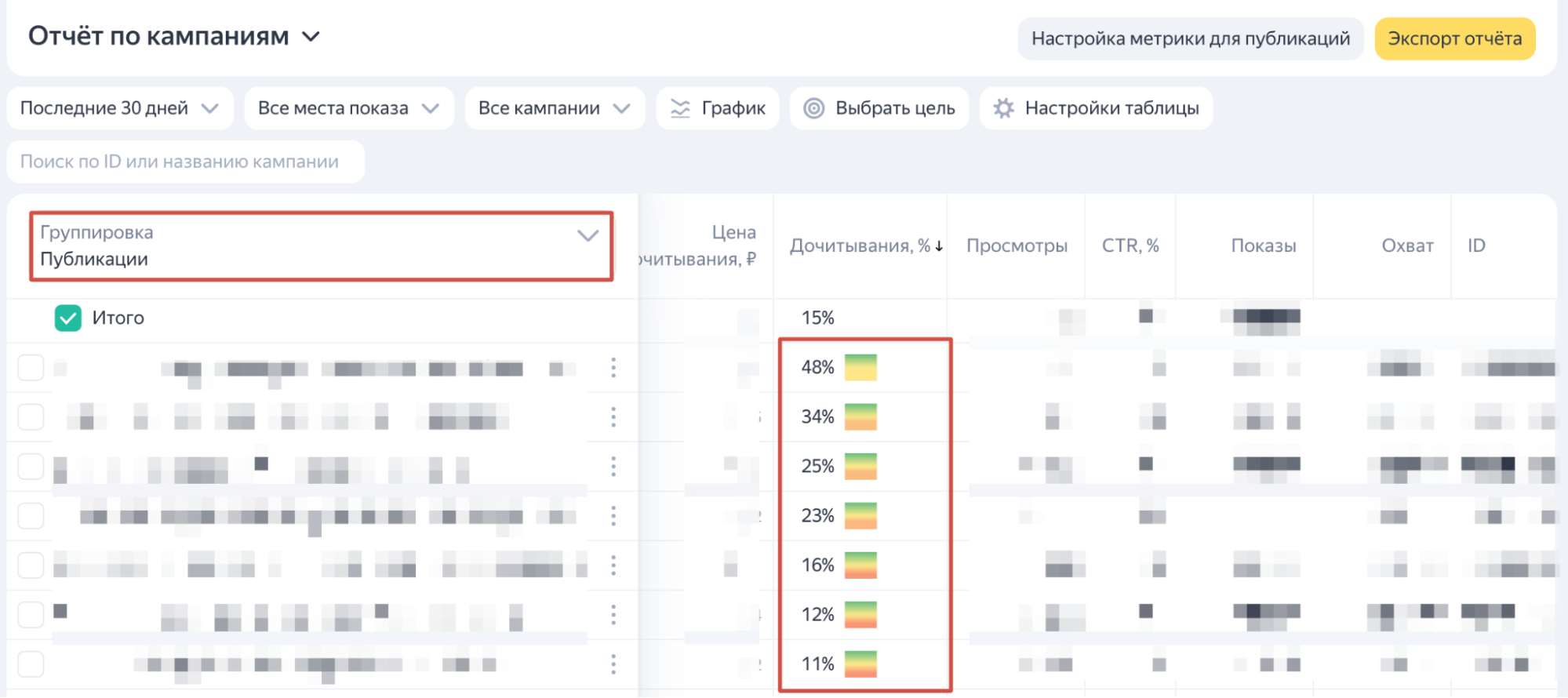Open three-dot menu in the 48% row
Image resolution: width=1568 pixels, height=698 pixels.
click(613, 367)
